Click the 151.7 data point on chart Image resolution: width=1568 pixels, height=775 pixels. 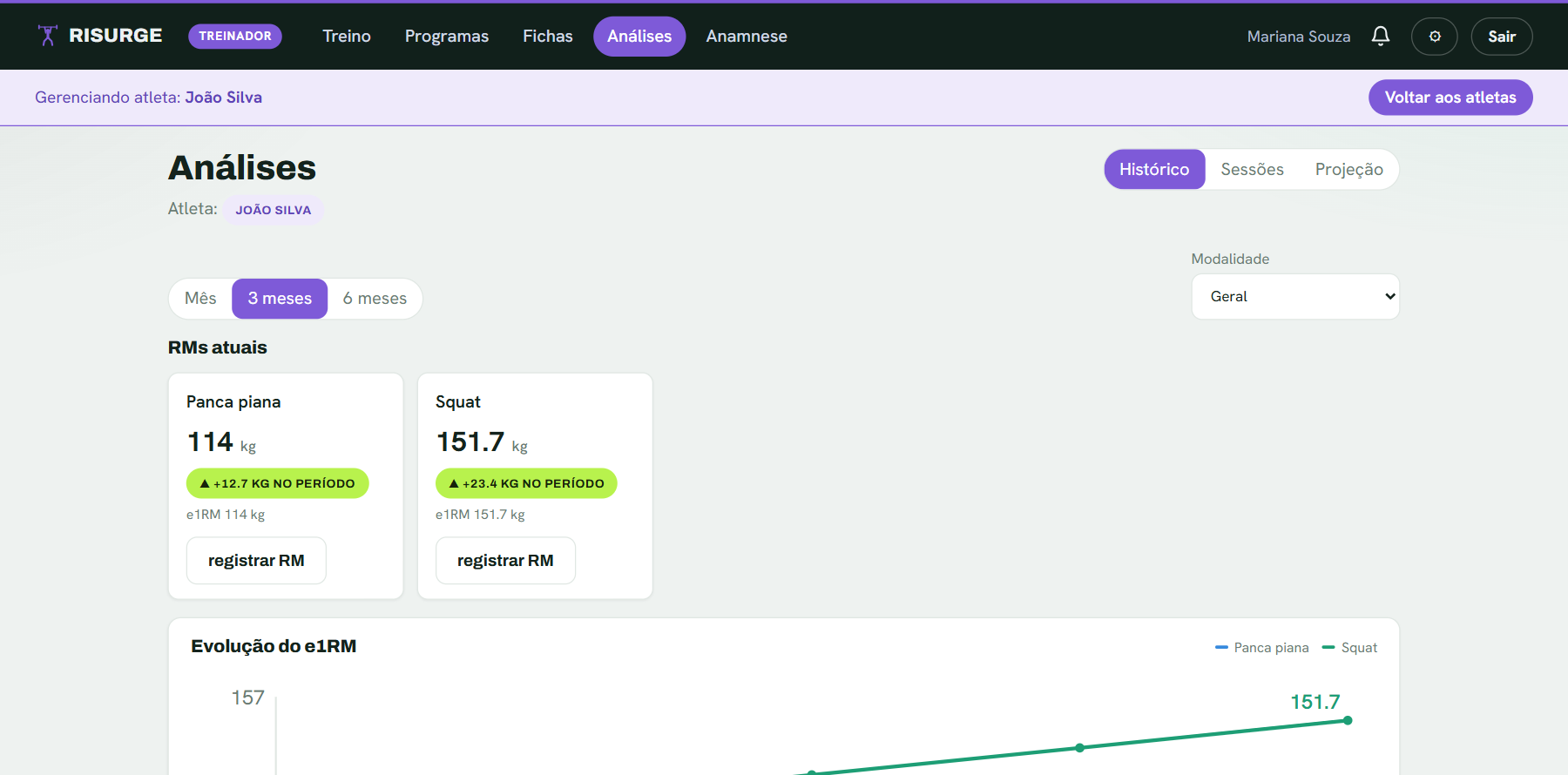pos(1348,720)
